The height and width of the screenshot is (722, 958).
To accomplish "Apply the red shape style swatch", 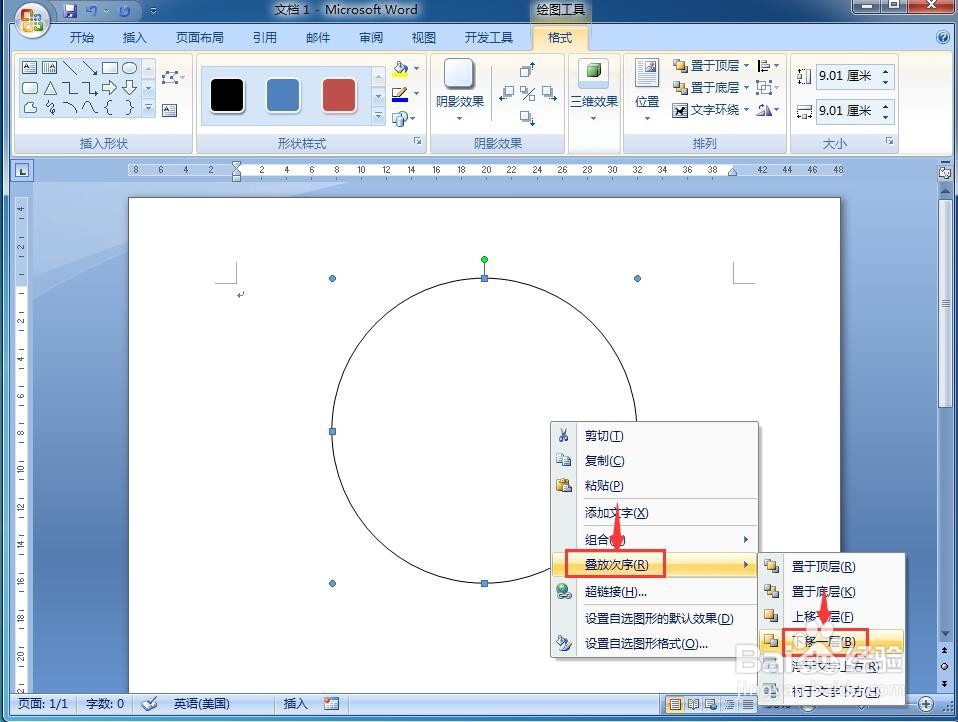I will pos(339,96).
